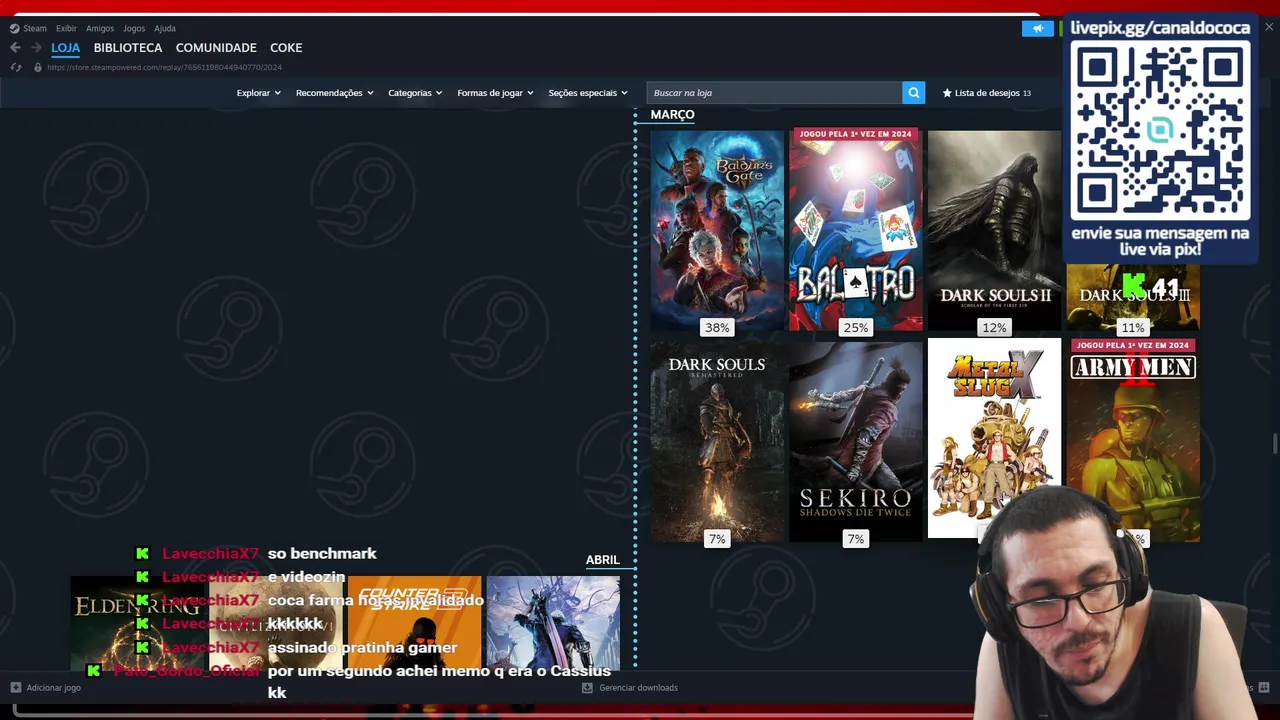Open the Metal Slug X cover
1280x720 pixels.
pos(994,438)
